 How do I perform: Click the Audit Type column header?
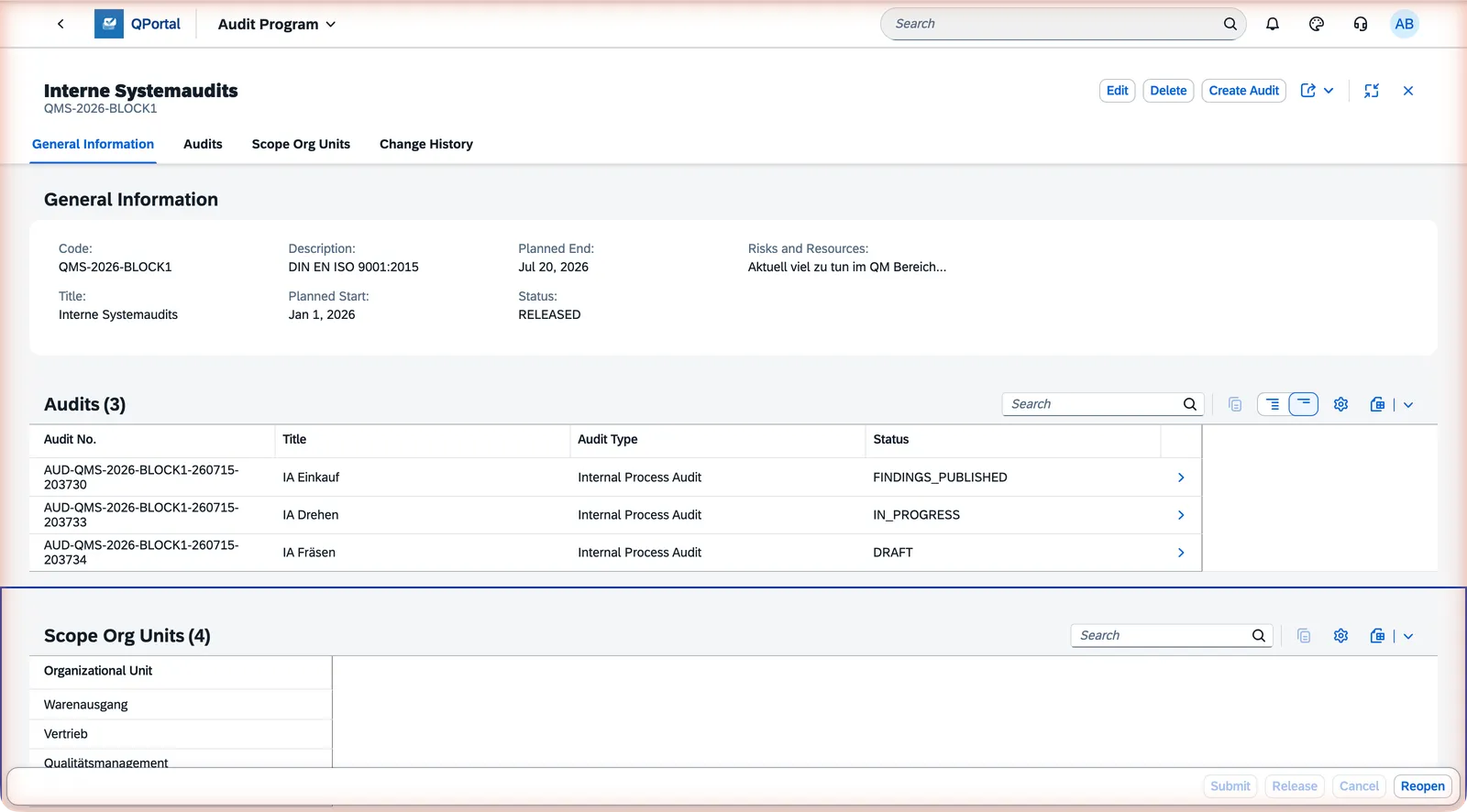718,440
